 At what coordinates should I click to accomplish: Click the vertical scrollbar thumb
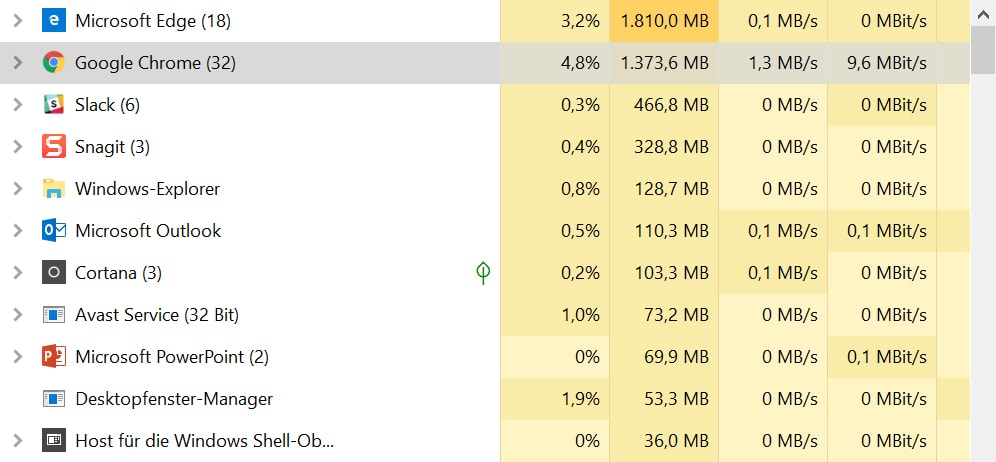tap(983, 50)
